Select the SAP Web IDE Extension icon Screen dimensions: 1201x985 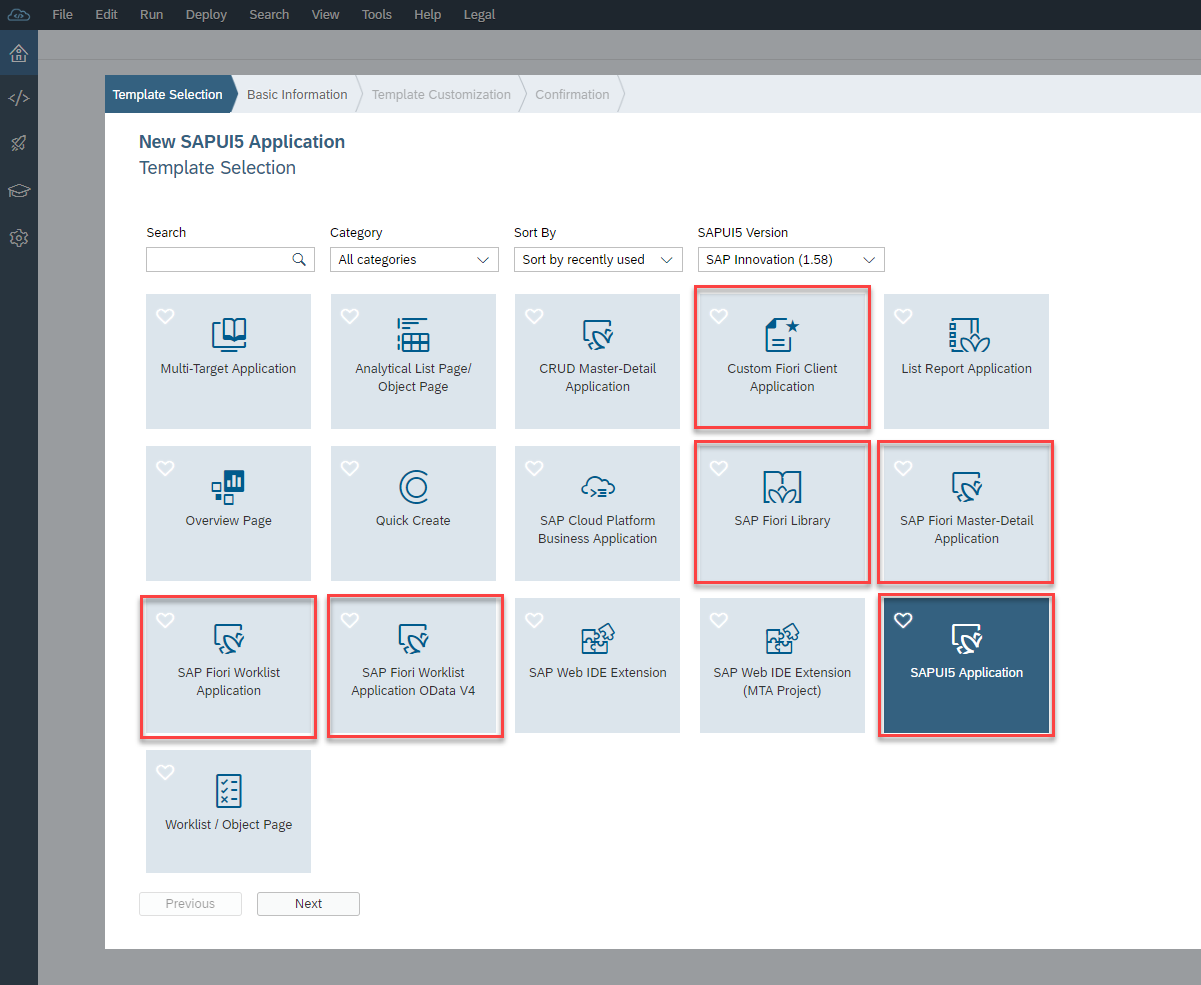point(598,639)
